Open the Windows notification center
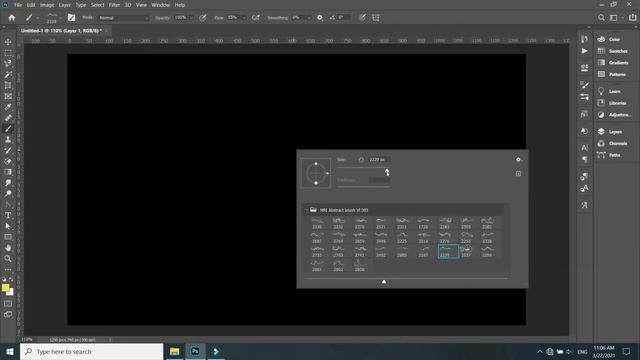The height and width of the screenshot is (360, 640). pos(626,351)
